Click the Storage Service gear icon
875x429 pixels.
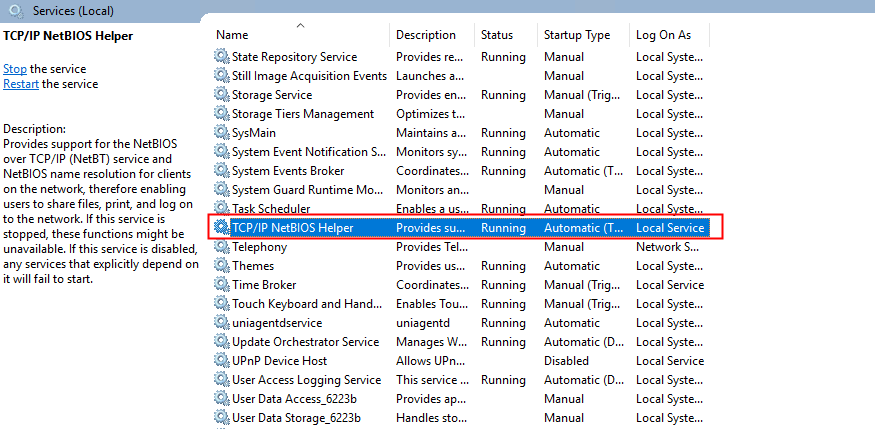(222, 94)
